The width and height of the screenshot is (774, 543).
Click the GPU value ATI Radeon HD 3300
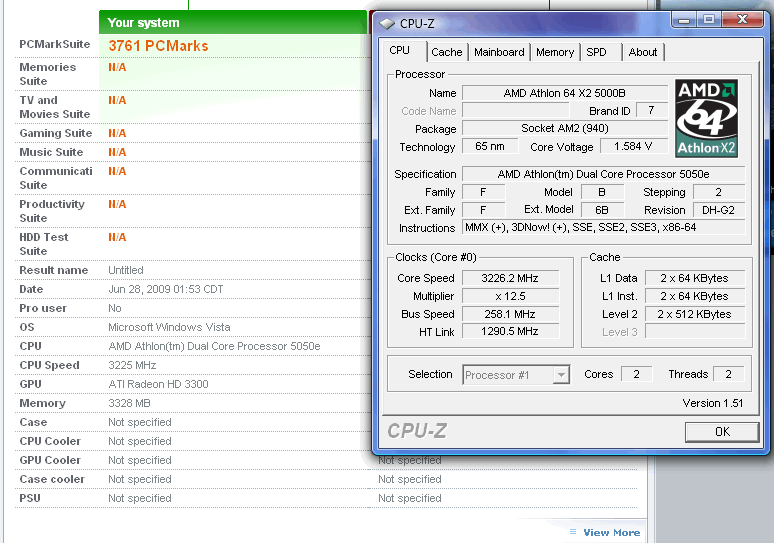(x=158, y=384)
